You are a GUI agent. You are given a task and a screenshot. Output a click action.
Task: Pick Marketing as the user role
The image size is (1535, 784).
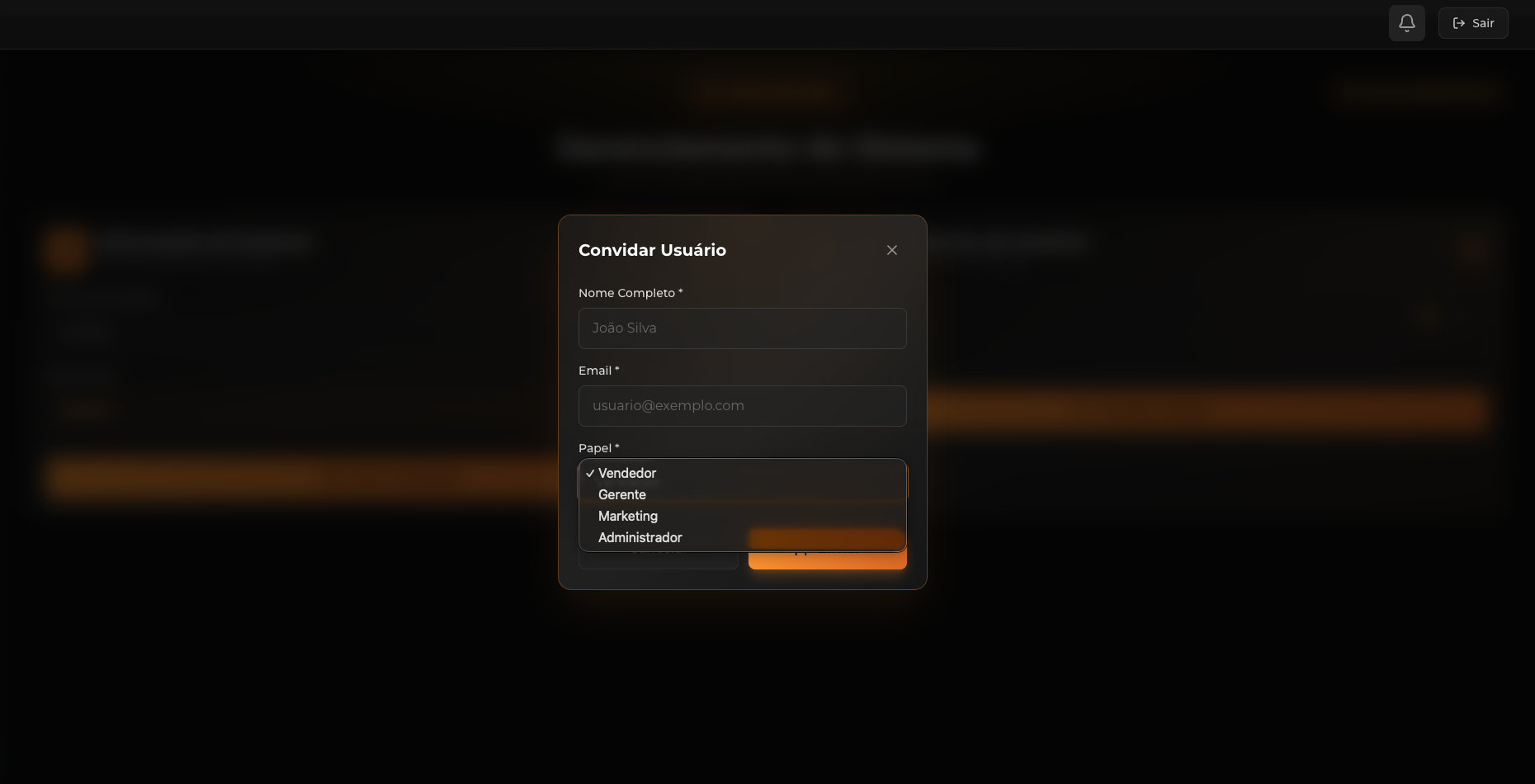click(628, 517)
